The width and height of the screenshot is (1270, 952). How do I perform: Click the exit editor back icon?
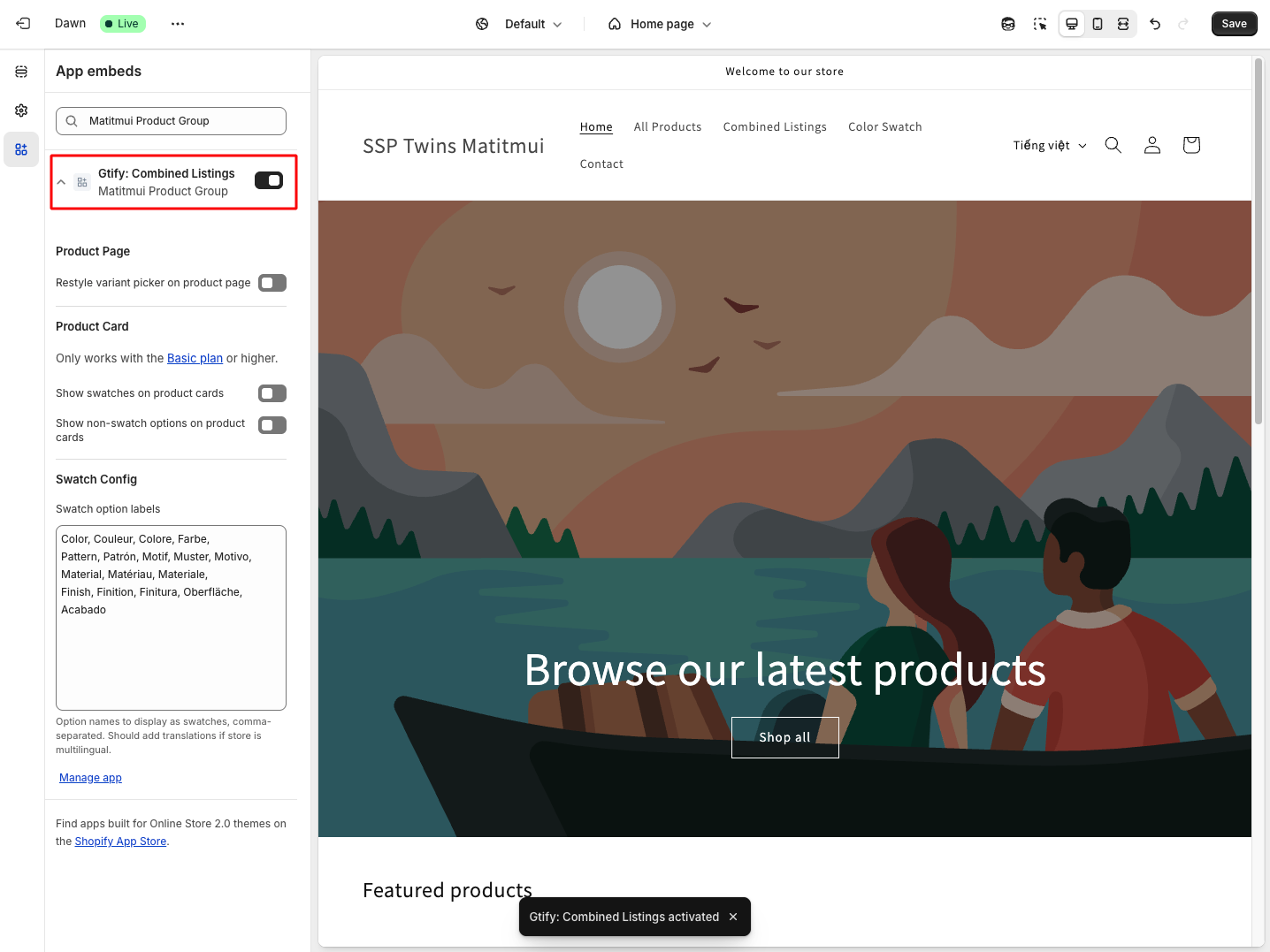point(23,24)
